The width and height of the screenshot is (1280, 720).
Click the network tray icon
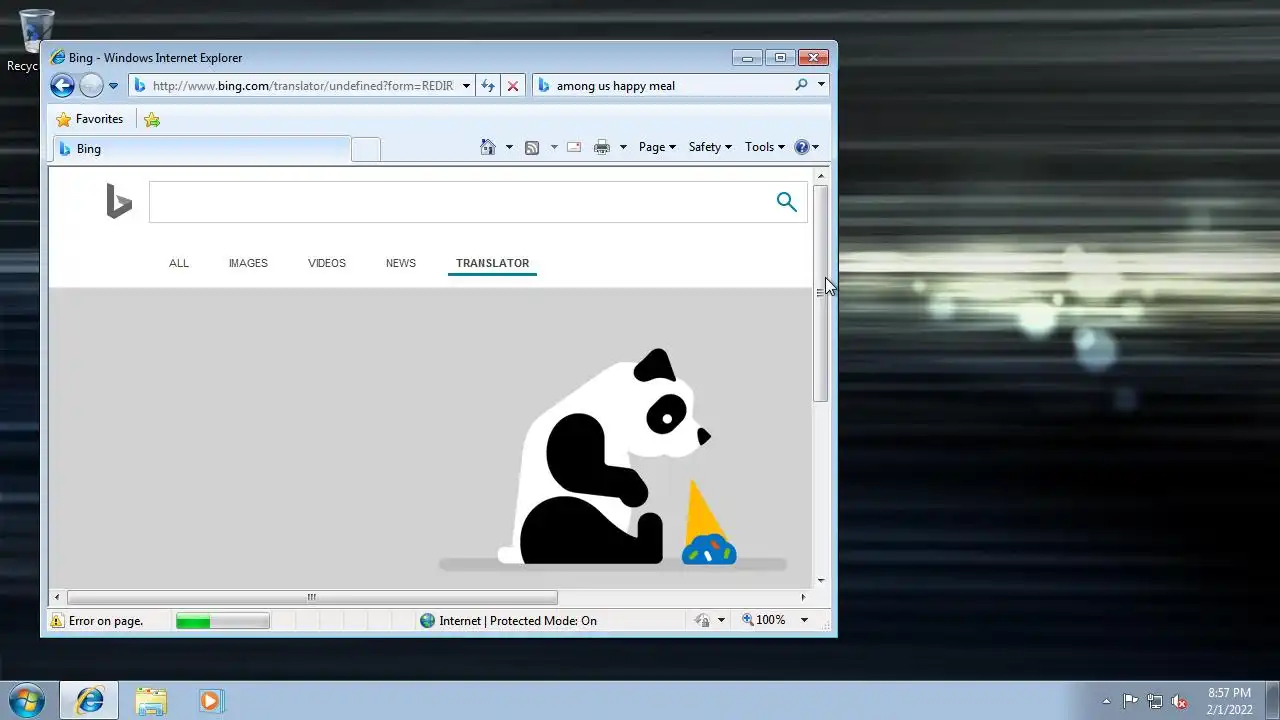point(1155,701)
